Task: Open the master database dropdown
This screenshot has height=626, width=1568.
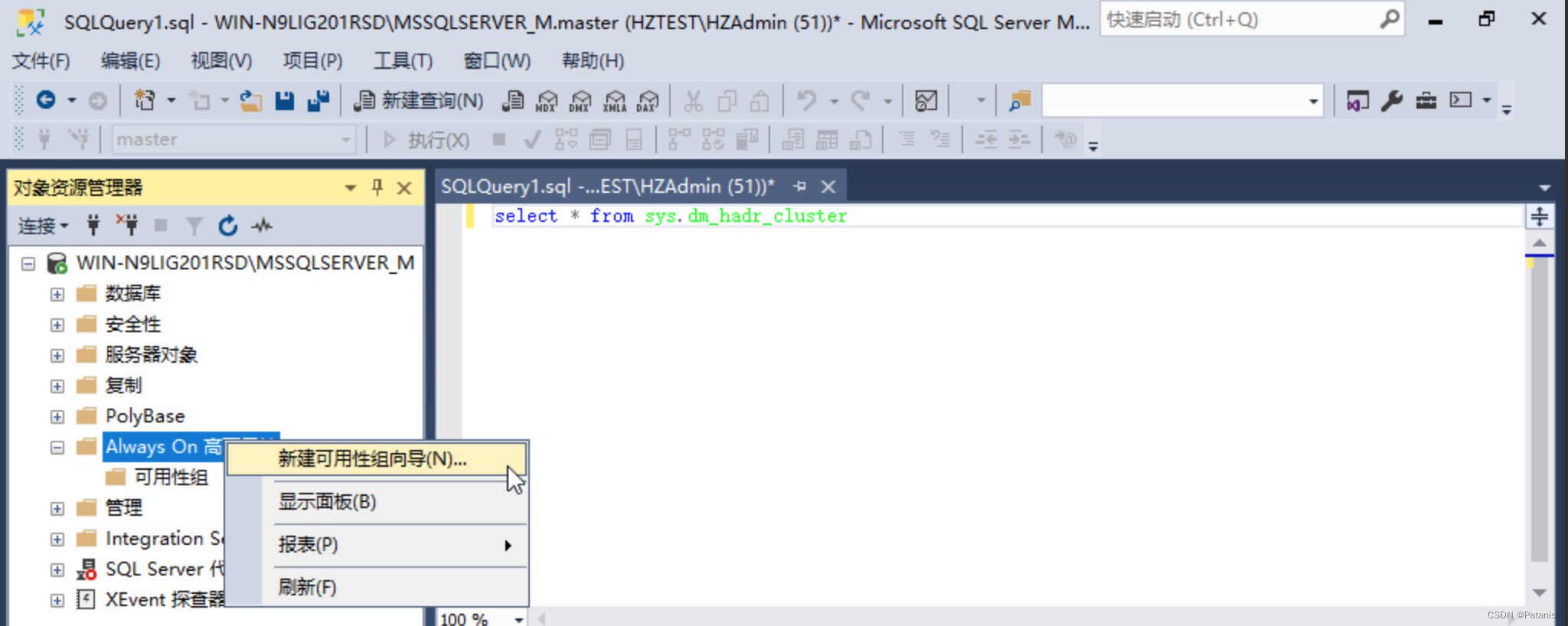Action: point(346,140)
